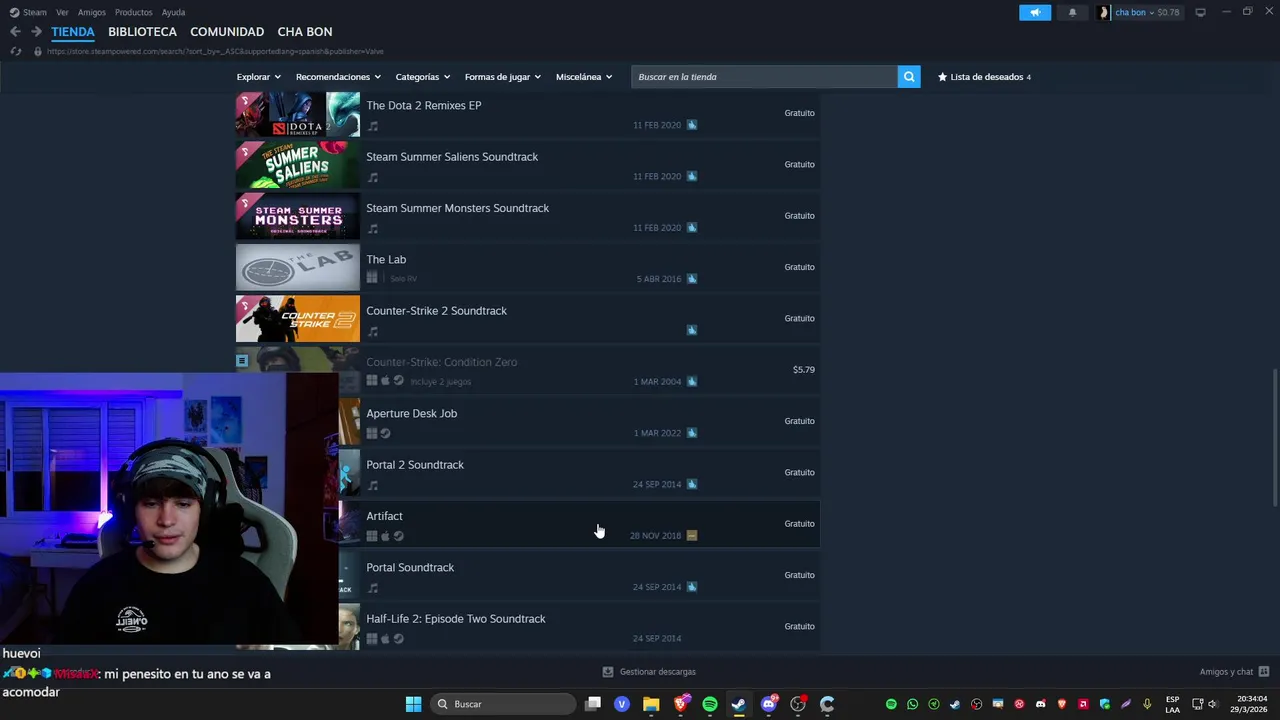Open the Productos menu
This screenshot has height=720, width=1280.
[x=133, y=12]
